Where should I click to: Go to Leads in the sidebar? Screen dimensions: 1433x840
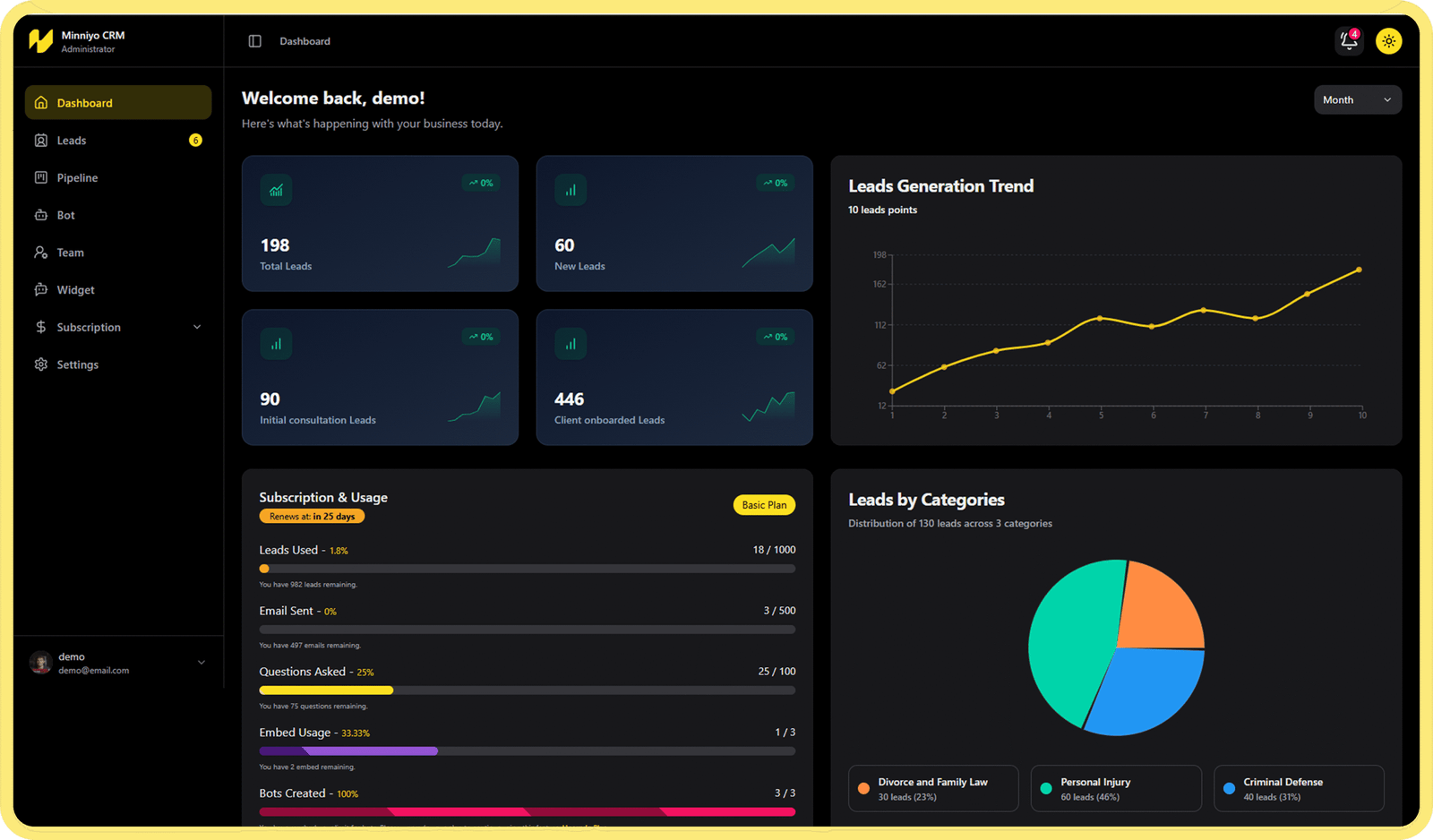(x=72, y=141)
